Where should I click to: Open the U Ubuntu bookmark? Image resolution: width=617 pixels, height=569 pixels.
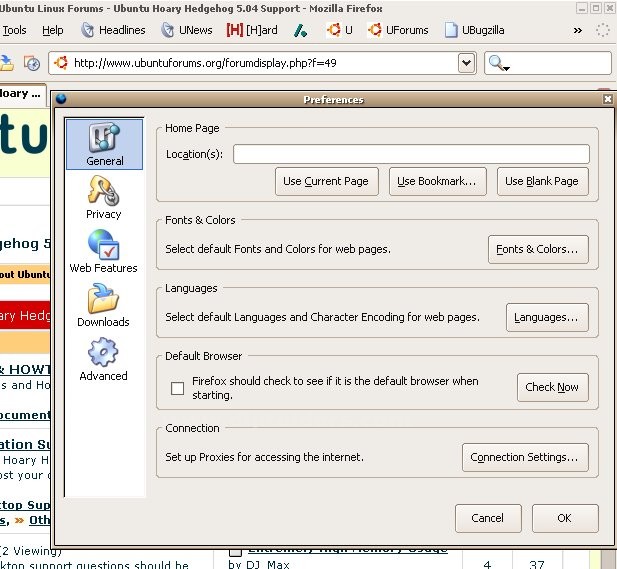pos(339,30)
